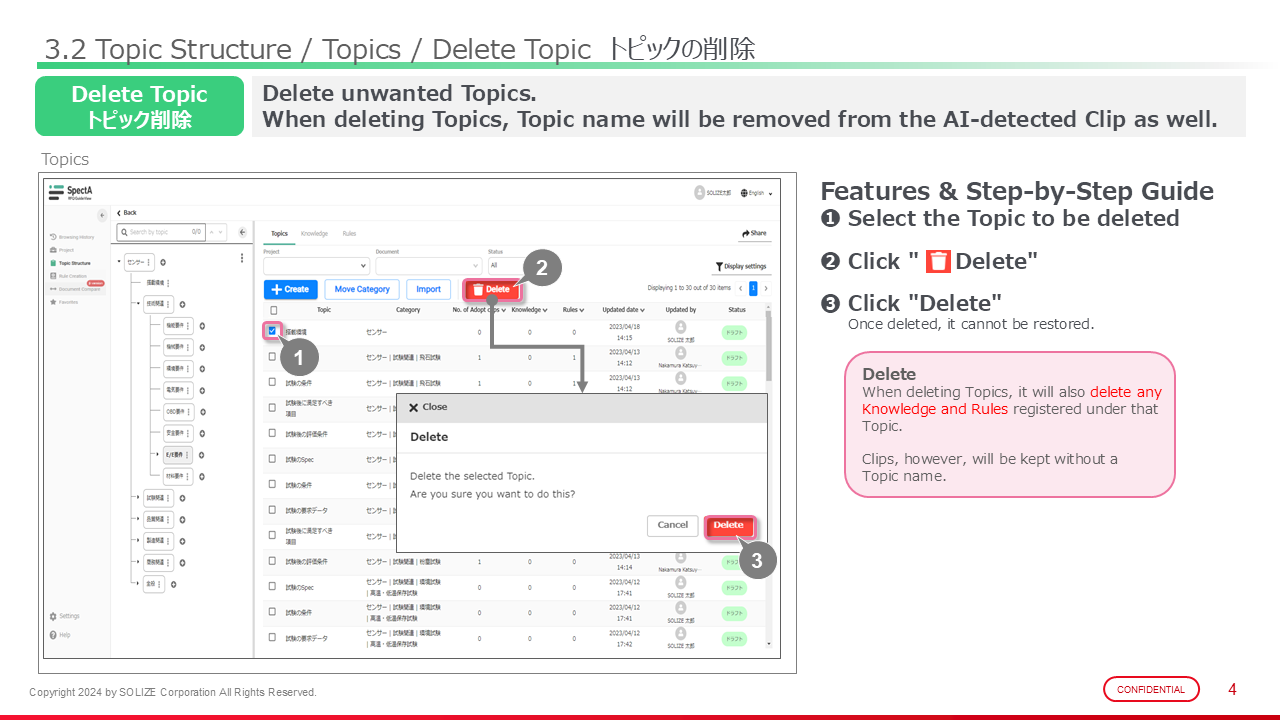
Task: Open the English language dropdown
Action: tap(755, 193)
